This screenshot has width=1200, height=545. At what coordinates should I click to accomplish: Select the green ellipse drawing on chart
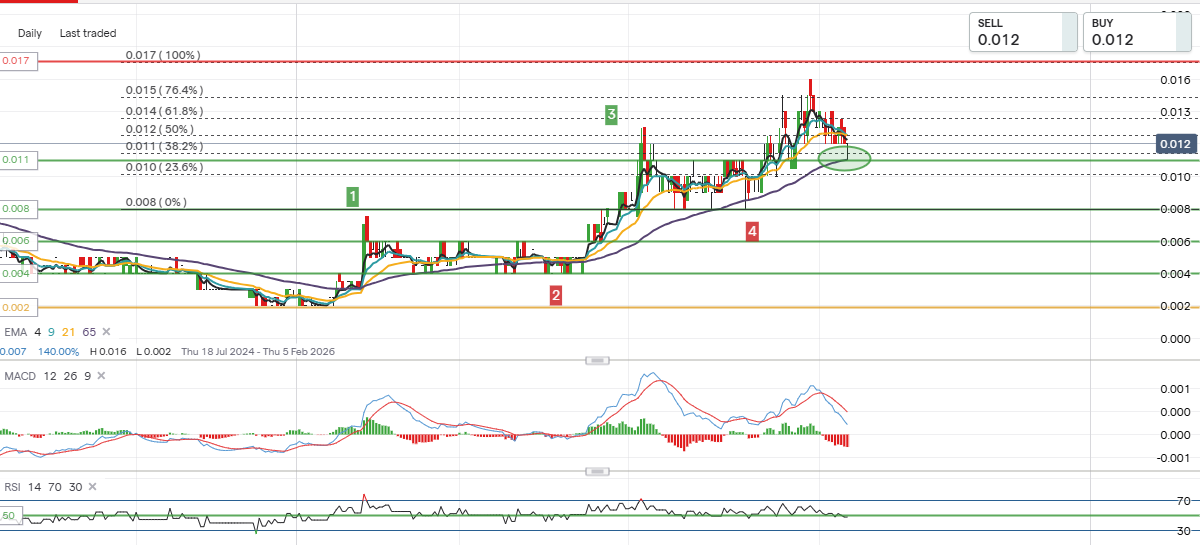[x=844, y=158]
